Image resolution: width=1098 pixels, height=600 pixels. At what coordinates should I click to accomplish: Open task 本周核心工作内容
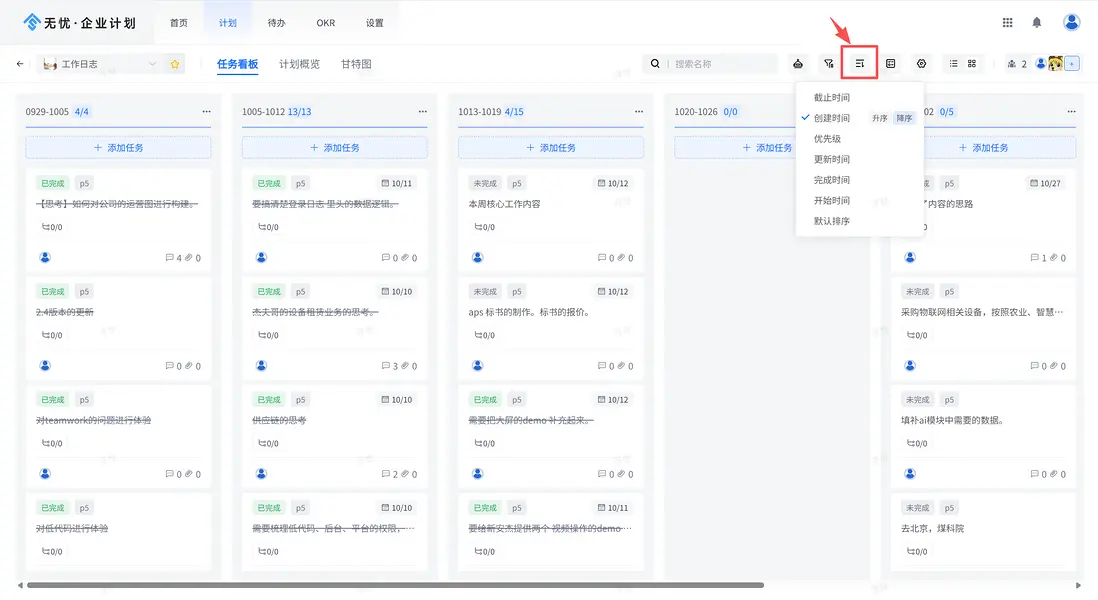pos(504,204)
